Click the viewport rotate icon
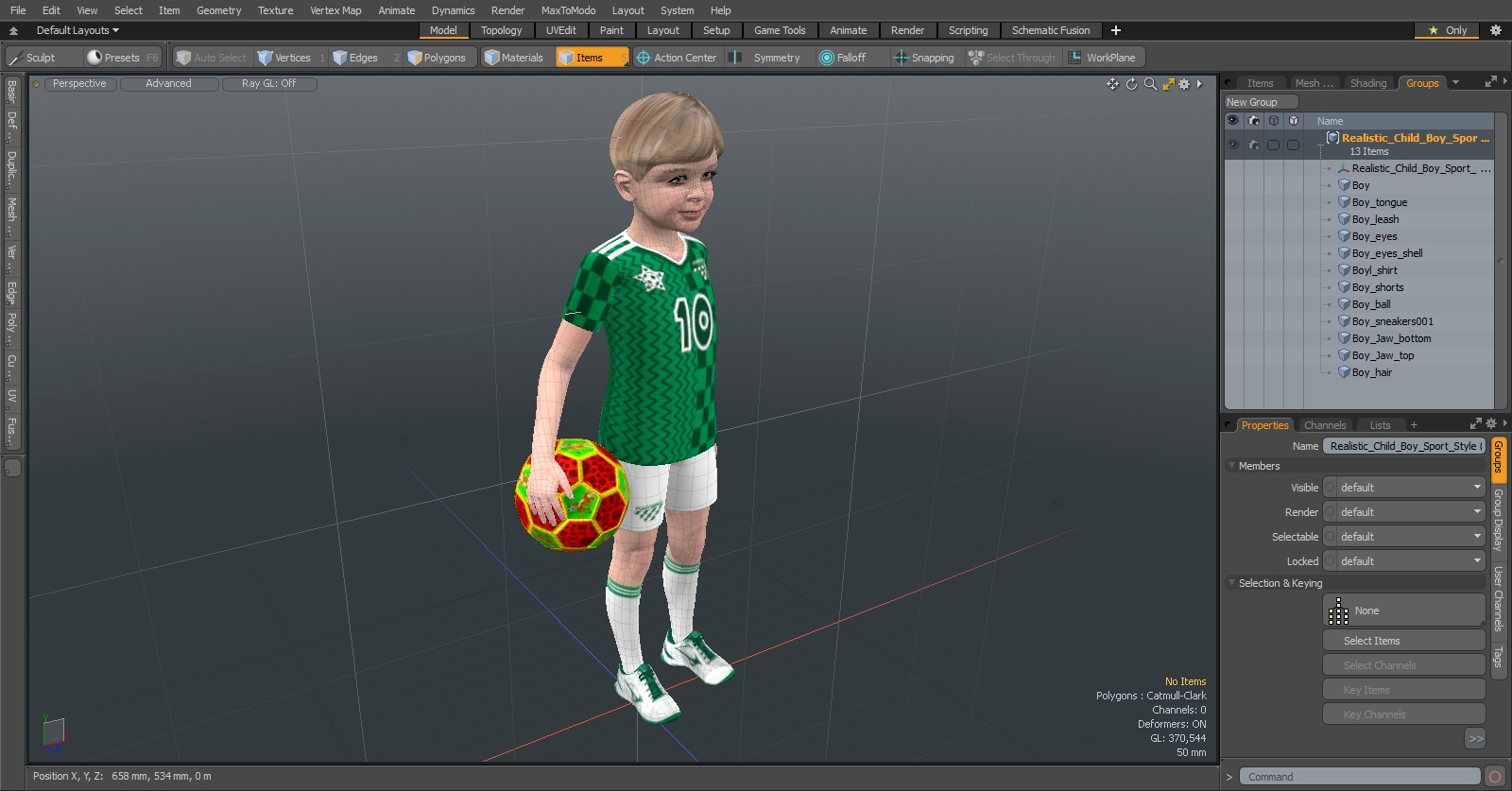The width and height of the screenshot is (1512, 791). (x=1131, y=84)
